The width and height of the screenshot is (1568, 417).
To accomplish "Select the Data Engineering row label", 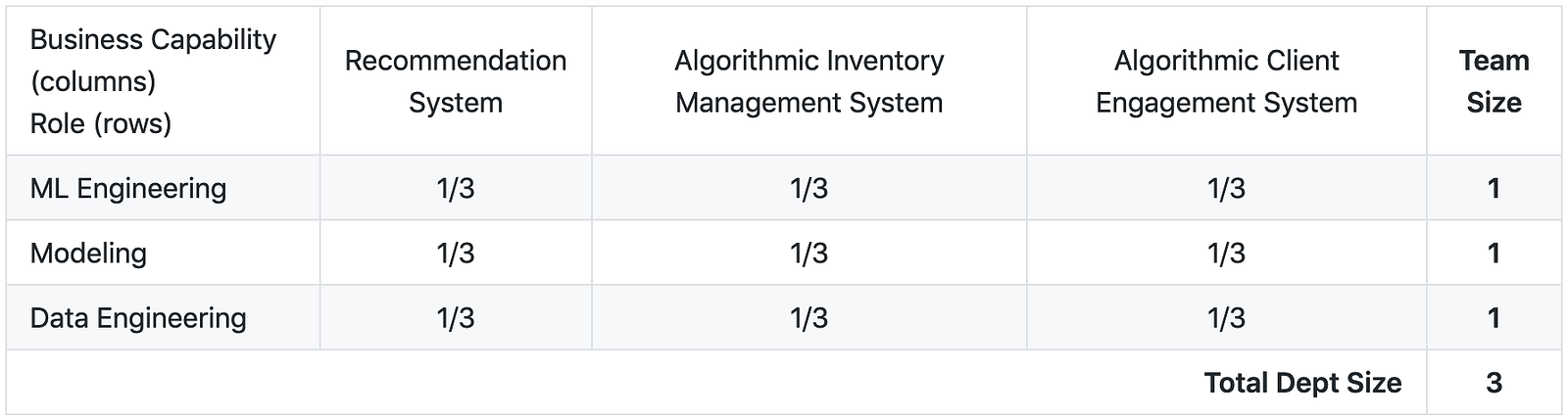I will click(x=138, y=318).
